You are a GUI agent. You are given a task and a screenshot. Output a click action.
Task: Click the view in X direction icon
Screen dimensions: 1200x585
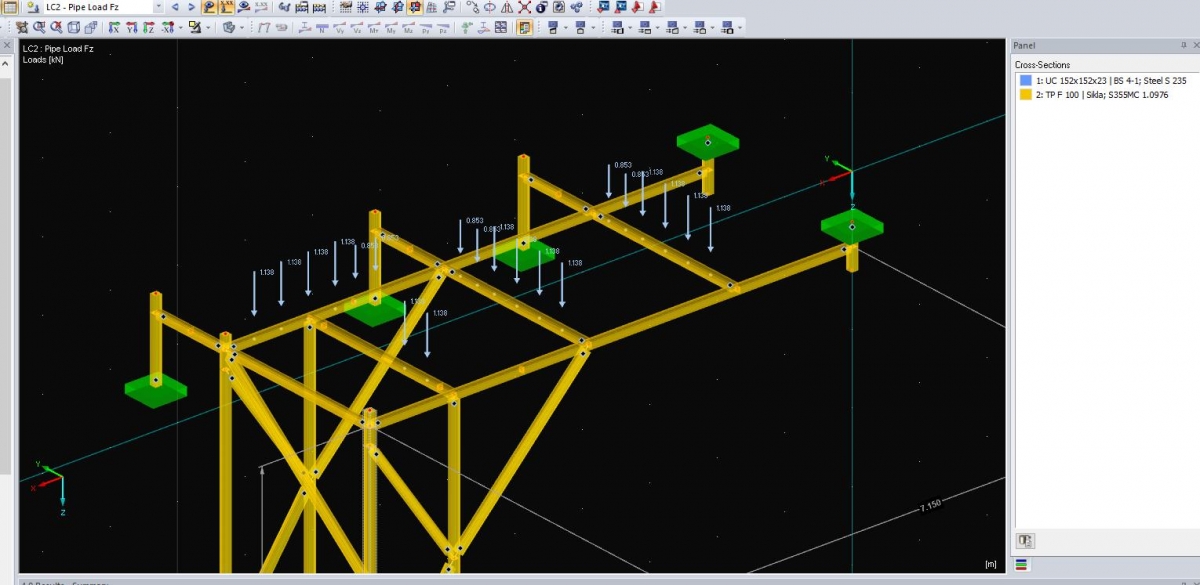pos(114,27)
